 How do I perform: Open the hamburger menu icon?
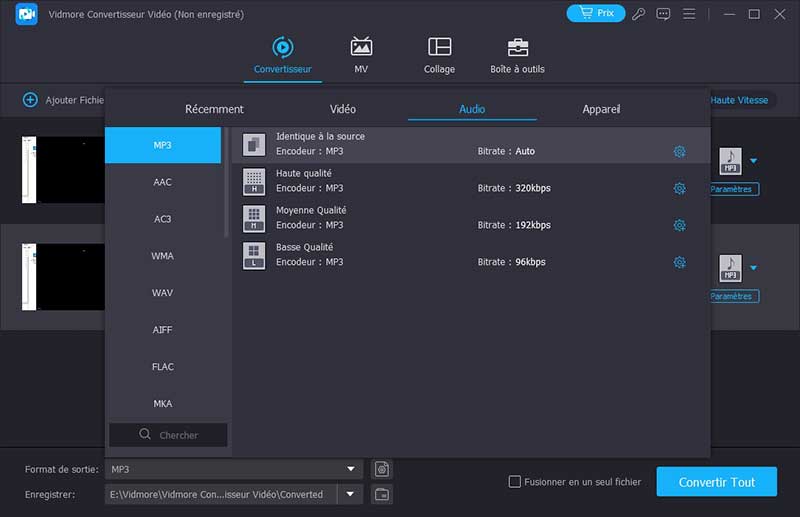point(689,14)
